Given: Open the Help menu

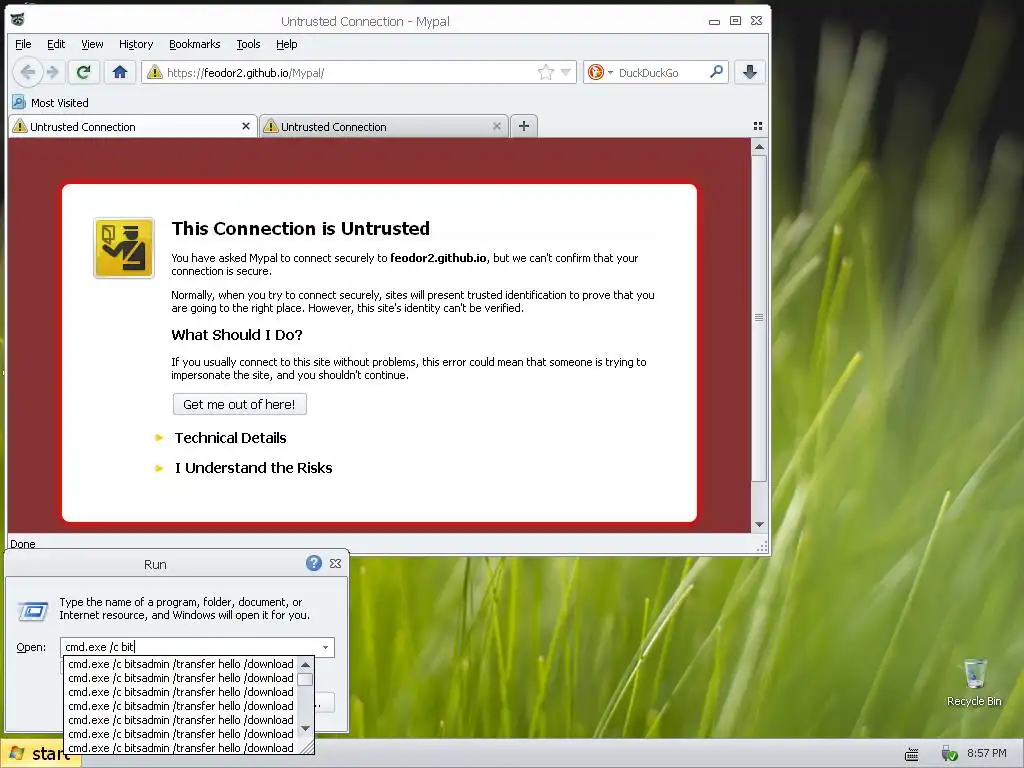Looking at the screenshot, I should point(287,44).
